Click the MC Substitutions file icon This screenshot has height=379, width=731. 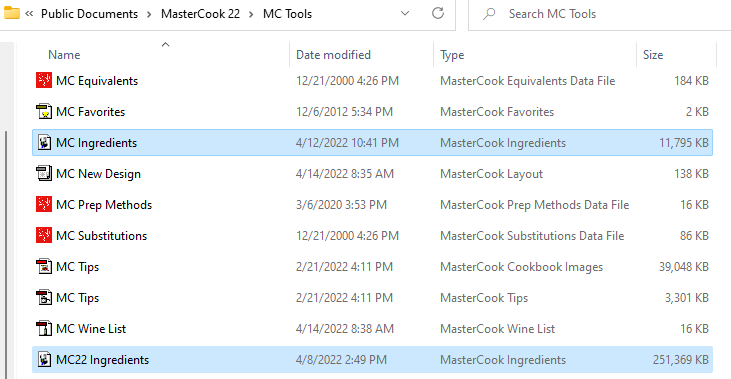44,235
